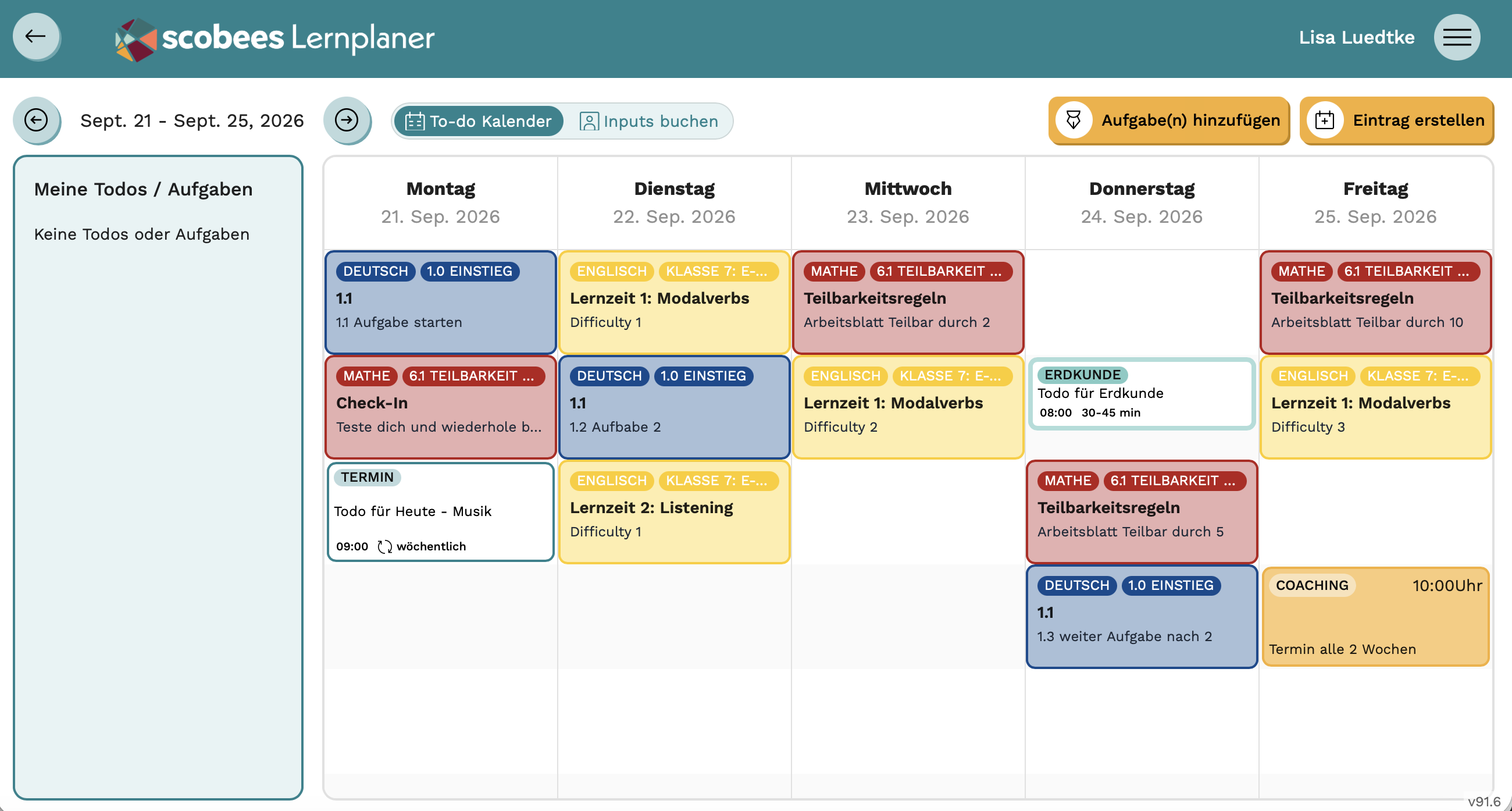Open the Coaching 10:00Uhr appointment card
Screen dimensions: 1512x811
click(x=1375, y=617)
